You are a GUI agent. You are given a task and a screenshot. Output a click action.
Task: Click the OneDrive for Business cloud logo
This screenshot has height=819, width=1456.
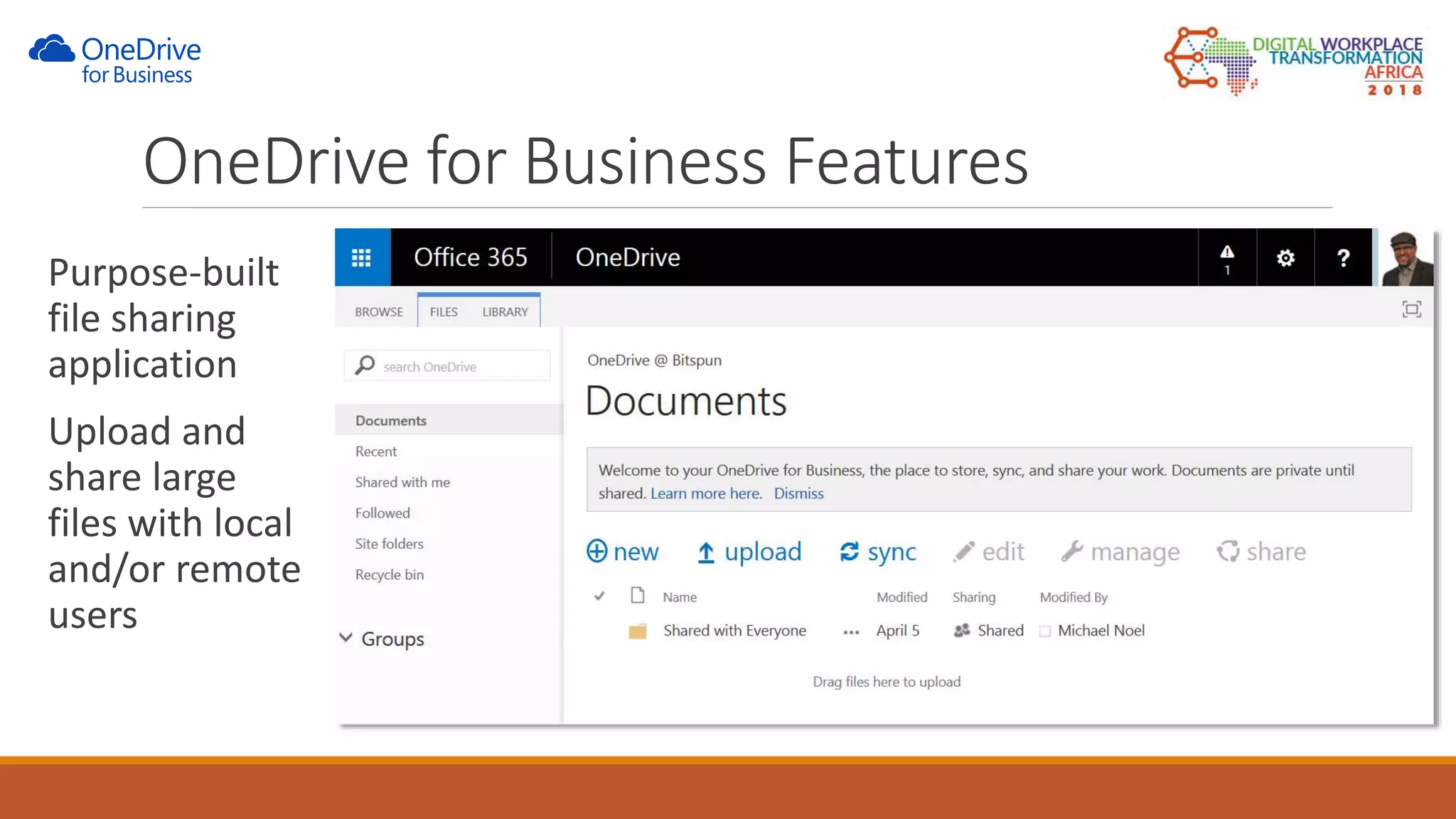pyautogui.click(x=51, y=49)
